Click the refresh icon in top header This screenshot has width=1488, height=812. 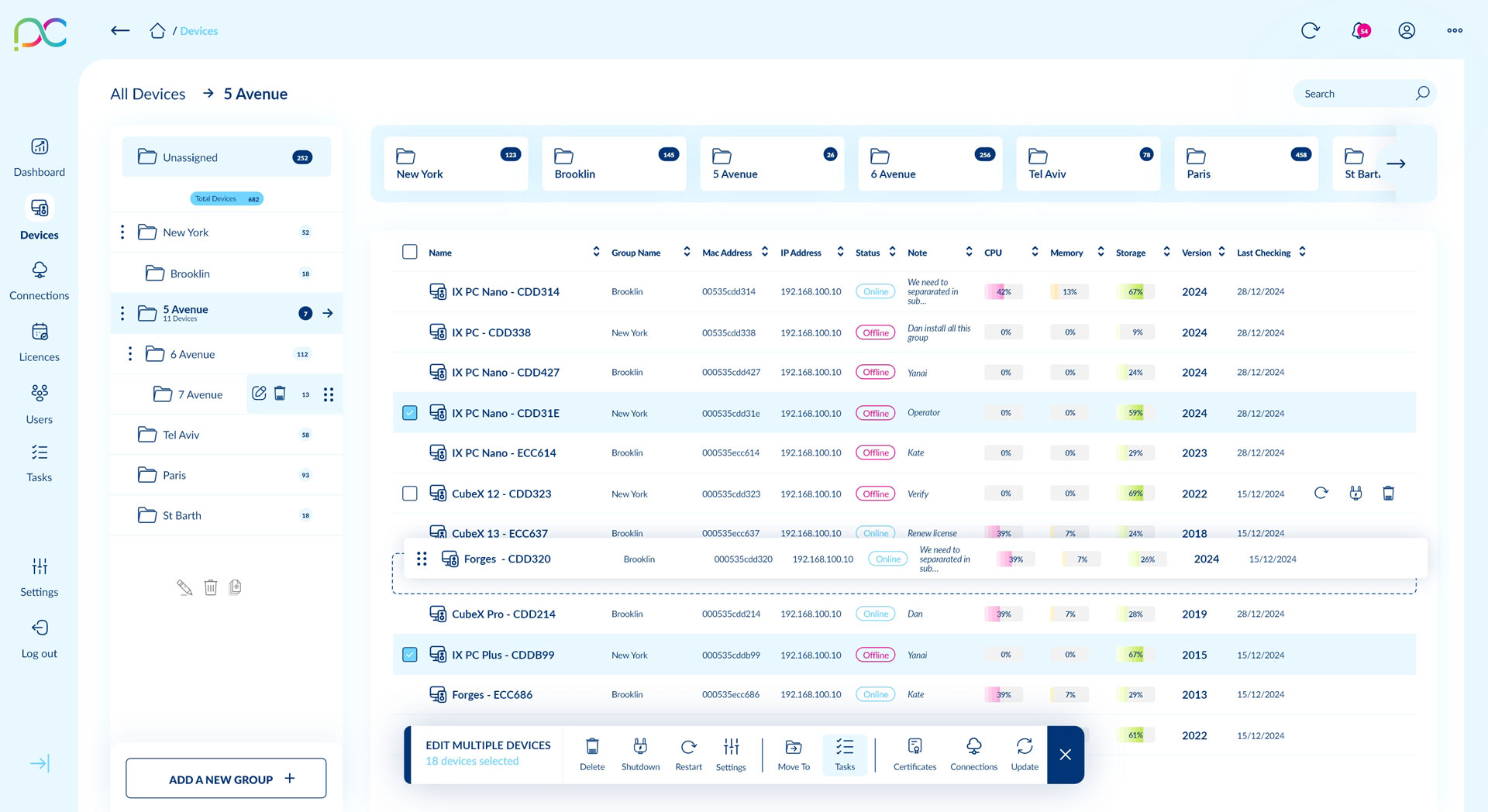click(x=1310, y=31)
